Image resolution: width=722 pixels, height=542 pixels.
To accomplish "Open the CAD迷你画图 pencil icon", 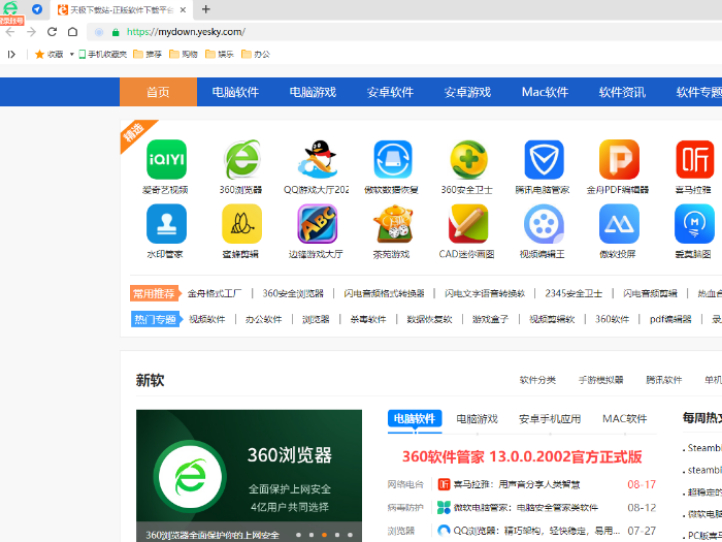I will (468, 224).
